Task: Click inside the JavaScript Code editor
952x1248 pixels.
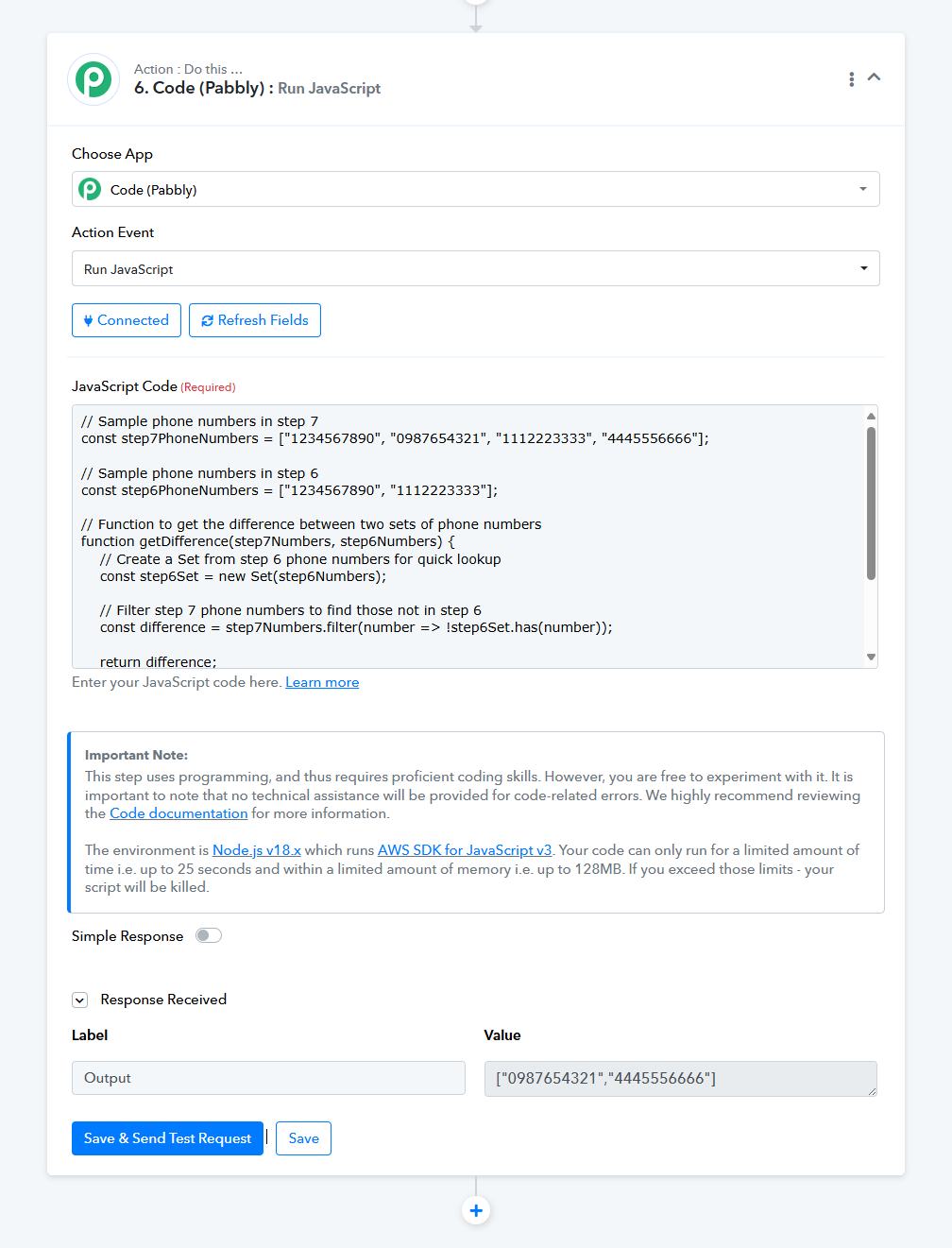Action: tap(468, 537)
